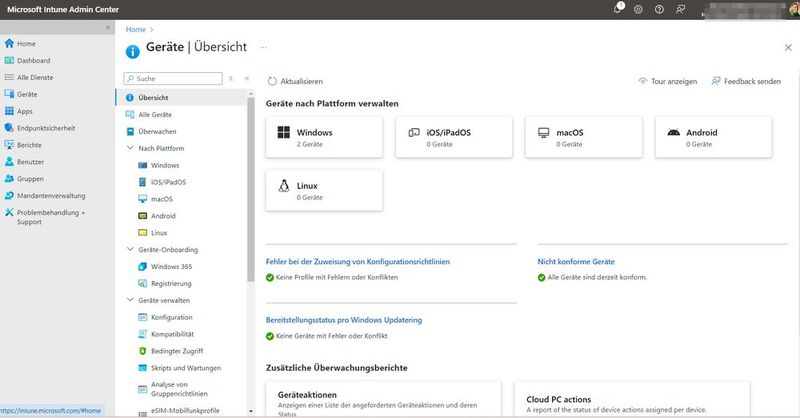Click the Analyse von Gruppenrichtlinien icon
Image resolution: width=800 pixels, height=418 pixels.
[142, 389]
